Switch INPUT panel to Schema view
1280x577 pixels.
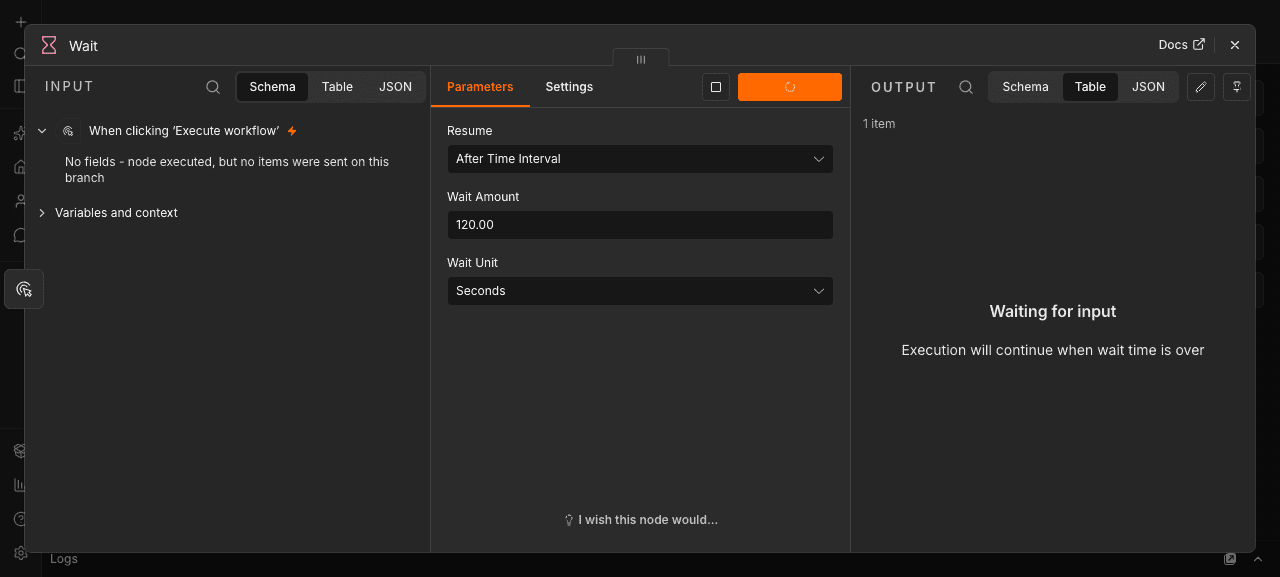coord(273,87)
